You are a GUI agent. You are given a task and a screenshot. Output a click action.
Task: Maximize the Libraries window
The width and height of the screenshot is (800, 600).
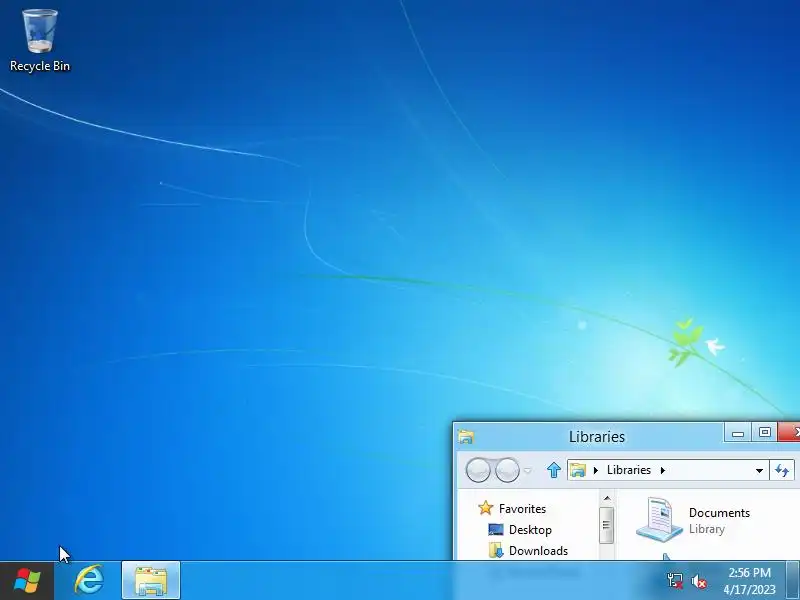pyautogui.click(x=764, y=433)
